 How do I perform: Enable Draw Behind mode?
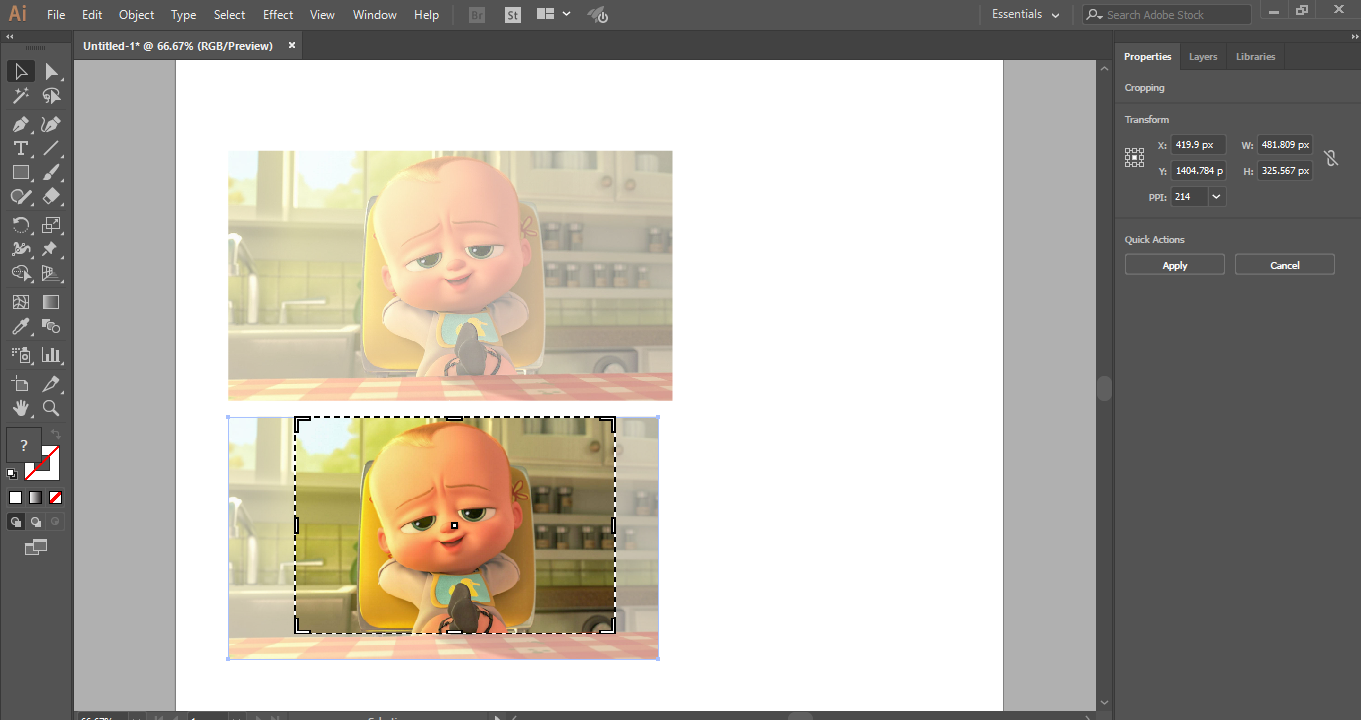(36, 521)
